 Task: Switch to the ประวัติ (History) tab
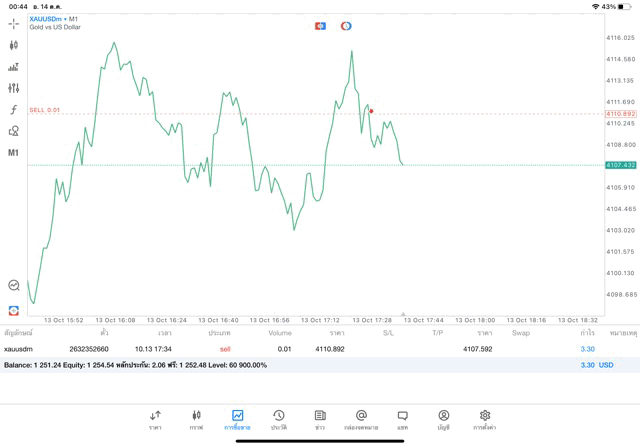coord(279,419)
